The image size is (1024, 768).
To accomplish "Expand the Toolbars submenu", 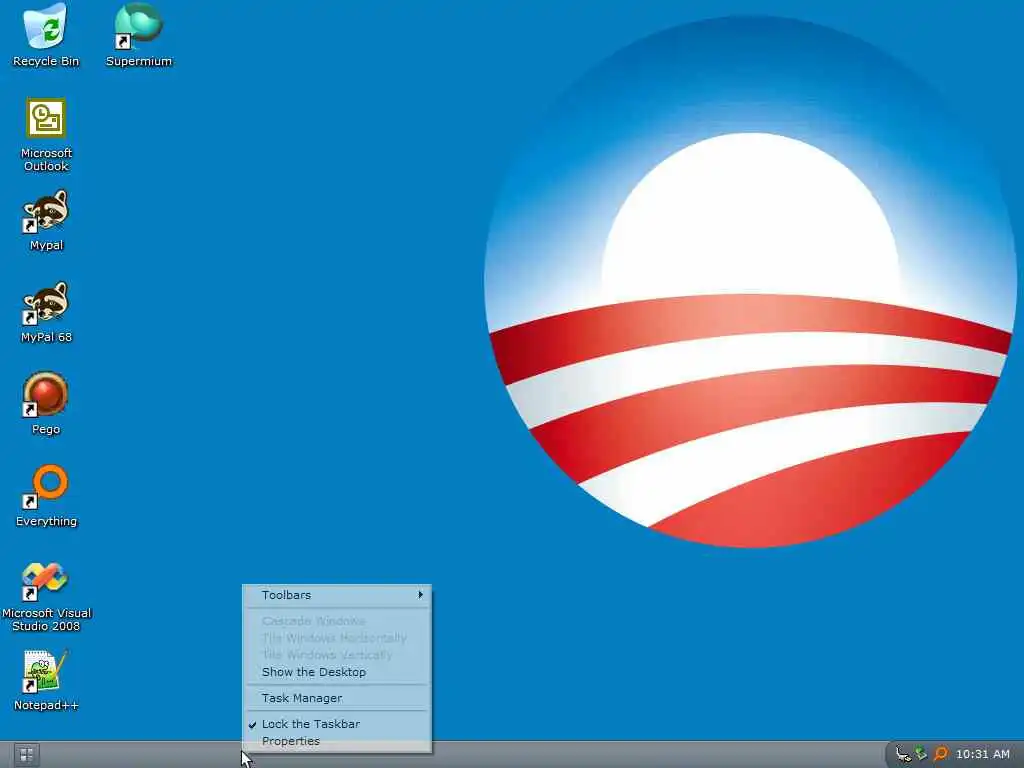I will 336,595.
